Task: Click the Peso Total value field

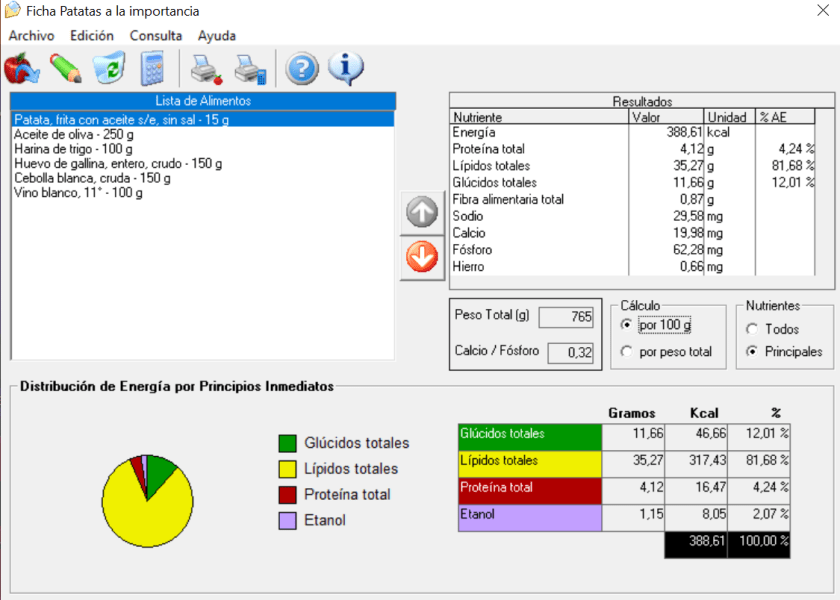Action: [566, 317]
